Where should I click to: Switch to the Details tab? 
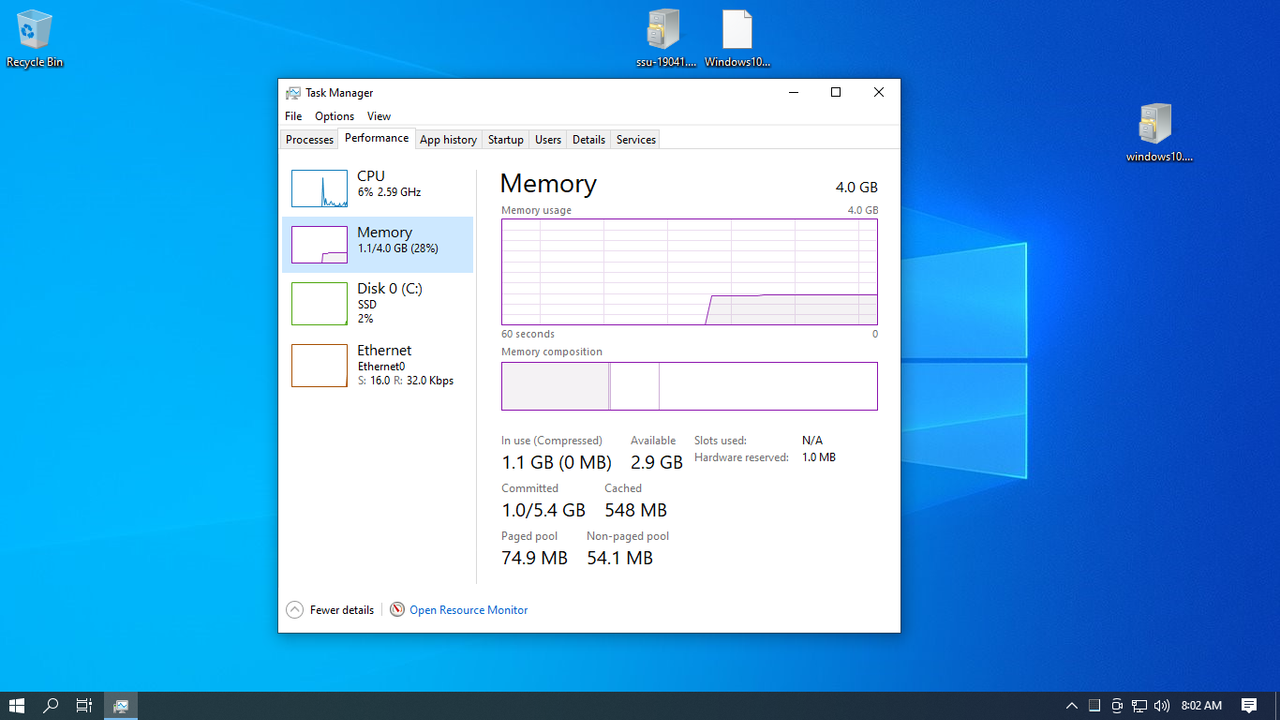589,140
